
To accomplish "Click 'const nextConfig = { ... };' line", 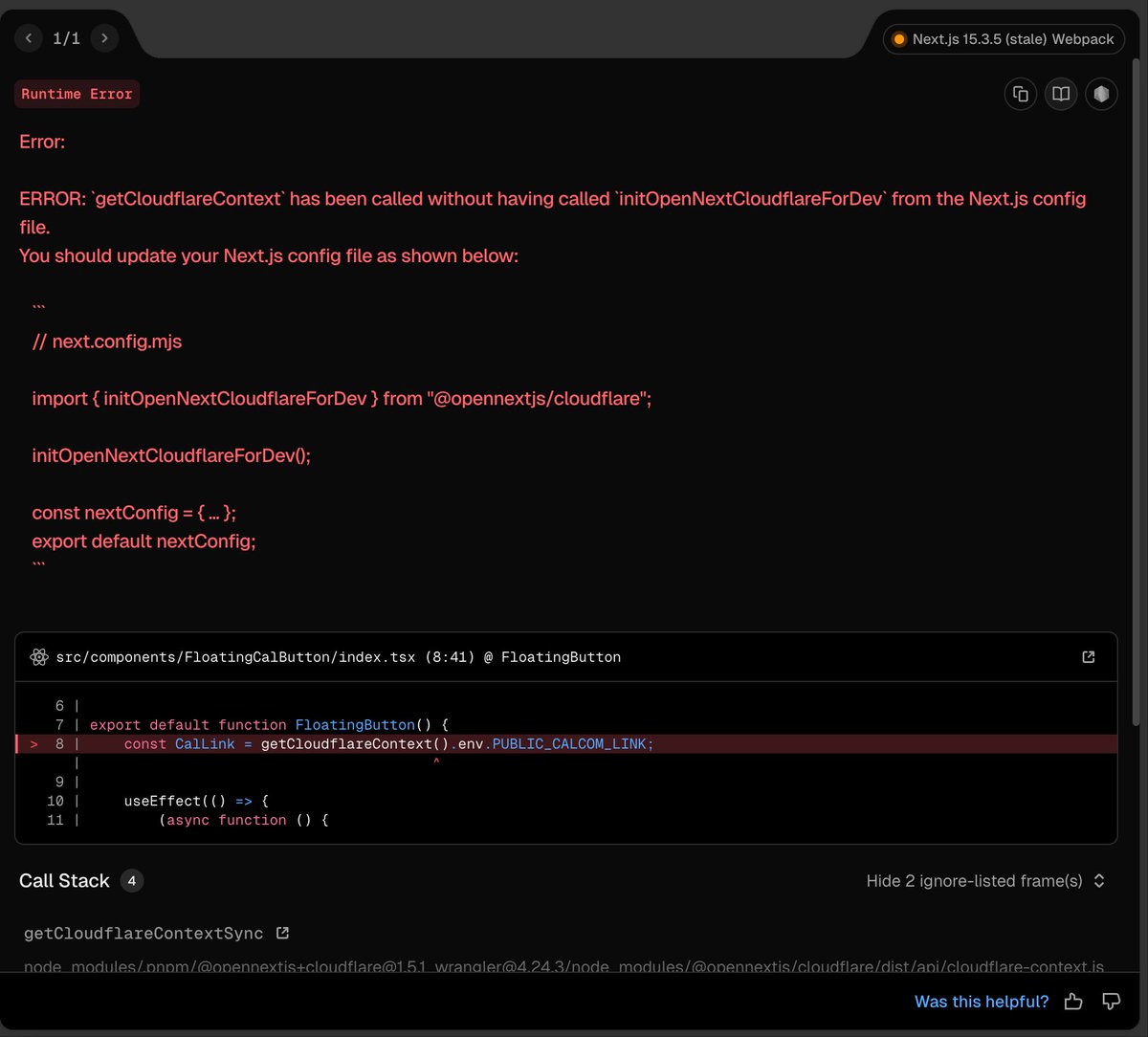I will pyautogui.click(x=134, y=513).
